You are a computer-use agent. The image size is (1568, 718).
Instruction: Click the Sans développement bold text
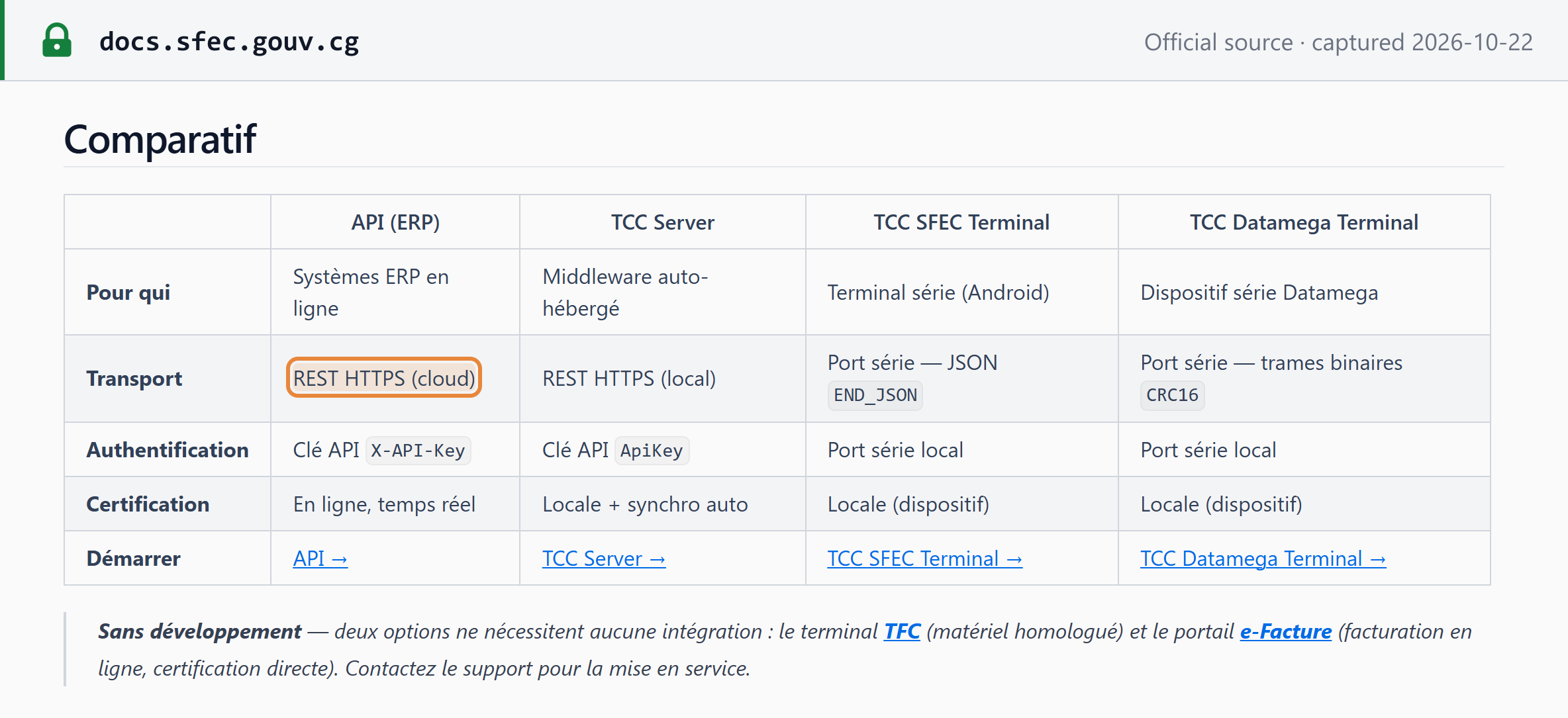pyautogui.click(x=200, y=631)
